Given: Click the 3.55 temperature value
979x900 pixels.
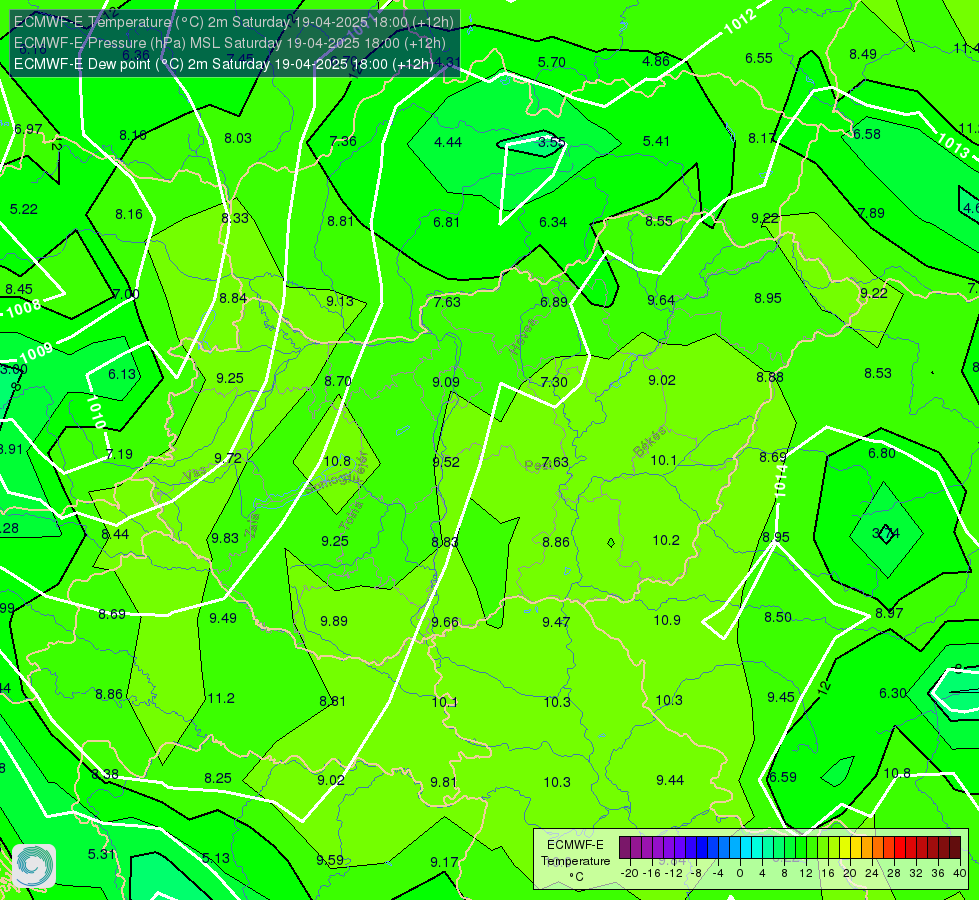Looking at the screenshot, I should (x=551, y=142).
